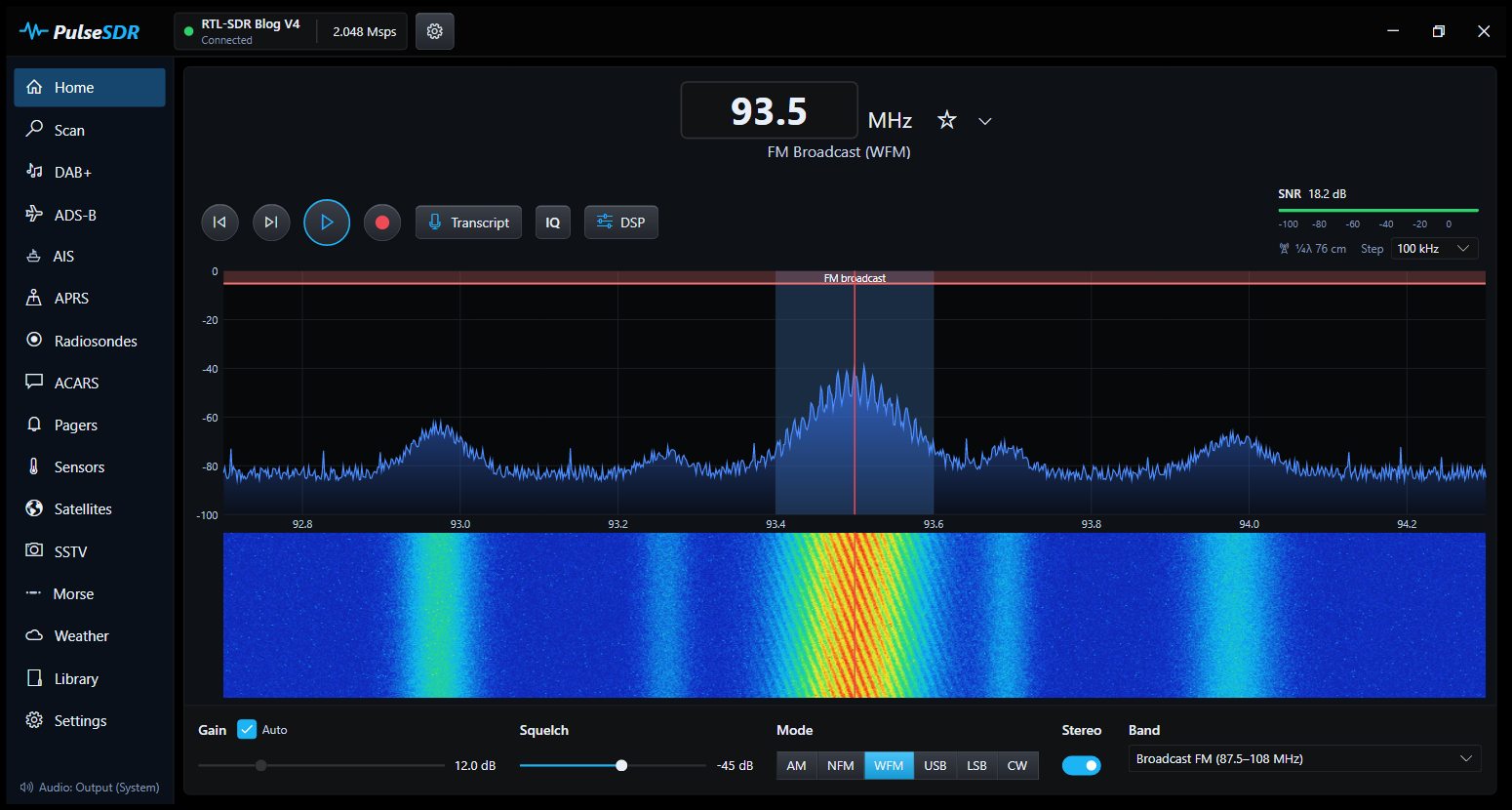This screenshot has width=1512, height=810.
Task: Select USB demodulation mode
Action: tap(935, 765)
